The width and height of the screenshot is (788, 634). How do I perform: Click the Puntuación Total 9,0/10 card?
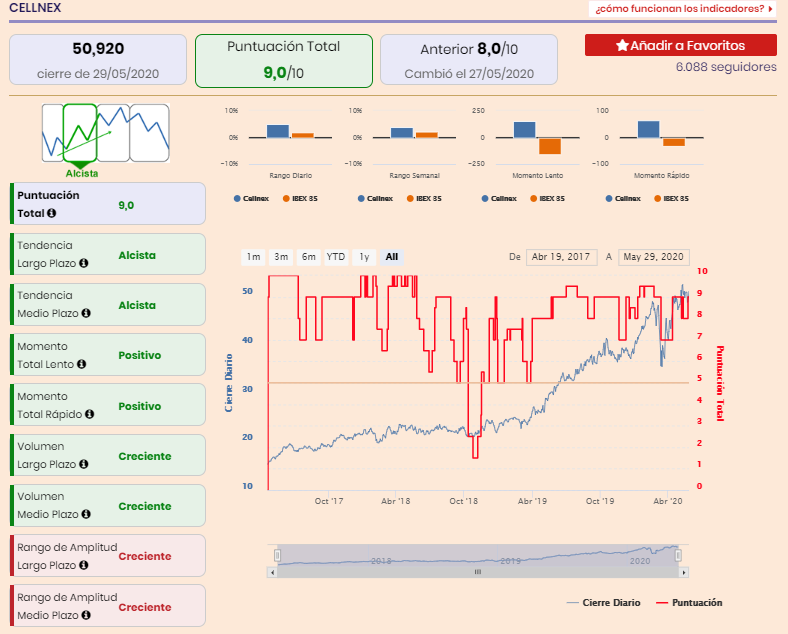[x=284, y=61]
